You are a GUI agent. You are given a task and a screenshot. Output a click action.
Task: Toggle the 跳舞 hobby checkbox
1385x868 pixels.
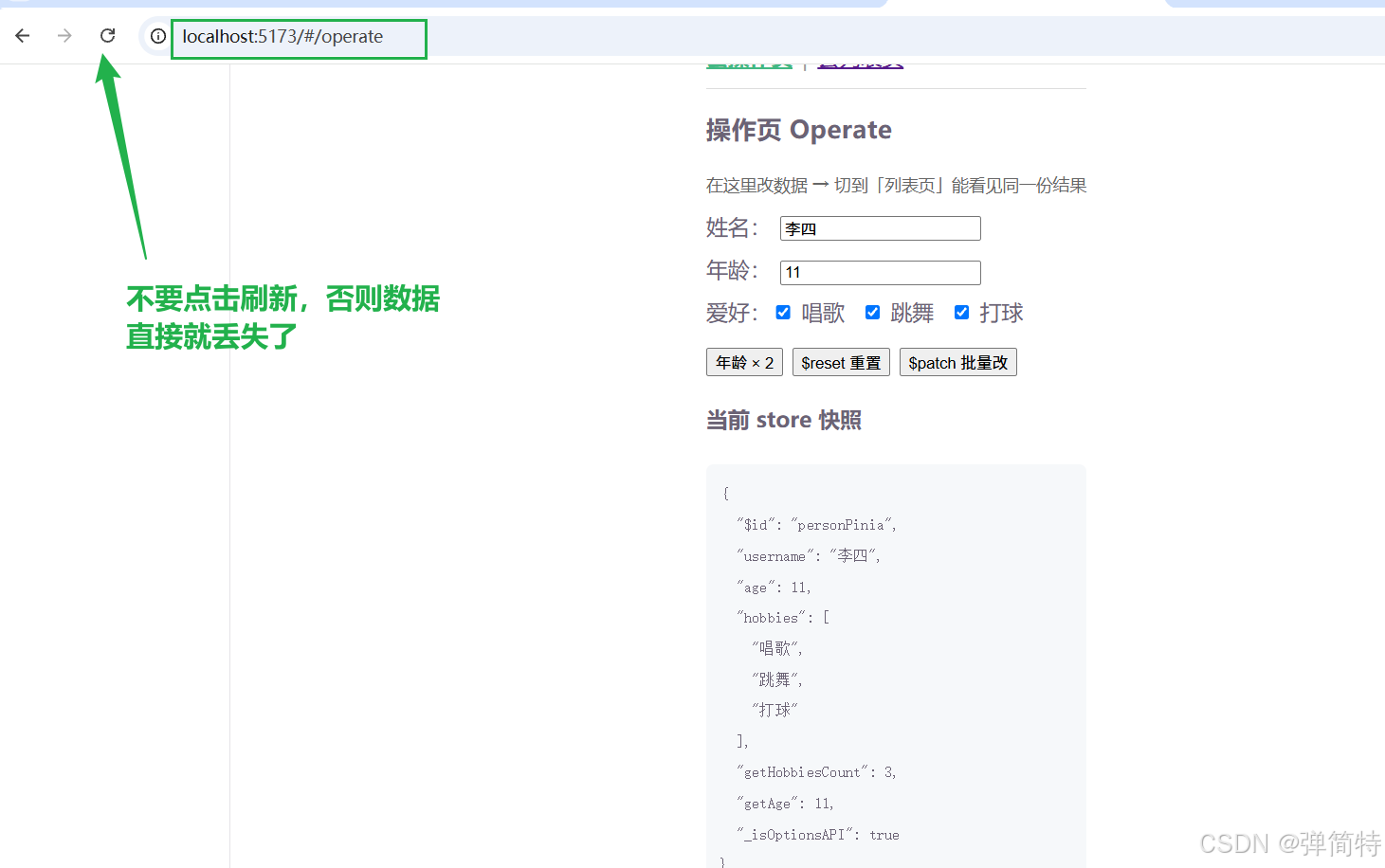click(x=872, y=313)
